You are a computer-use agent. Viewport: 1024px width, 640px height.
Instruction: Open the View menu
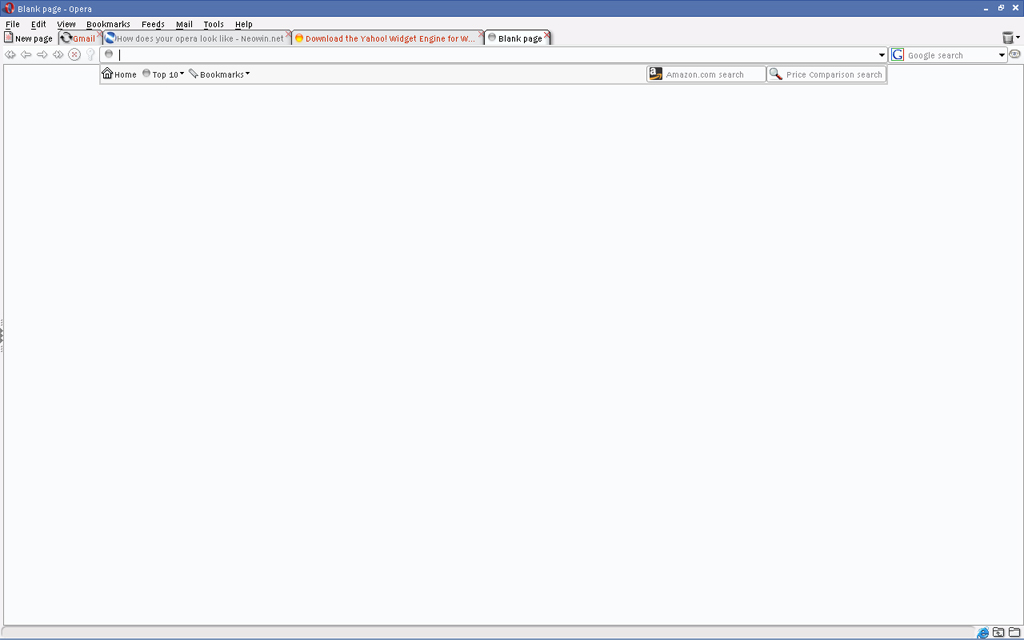pyautogui.click(x=66, y=24)
